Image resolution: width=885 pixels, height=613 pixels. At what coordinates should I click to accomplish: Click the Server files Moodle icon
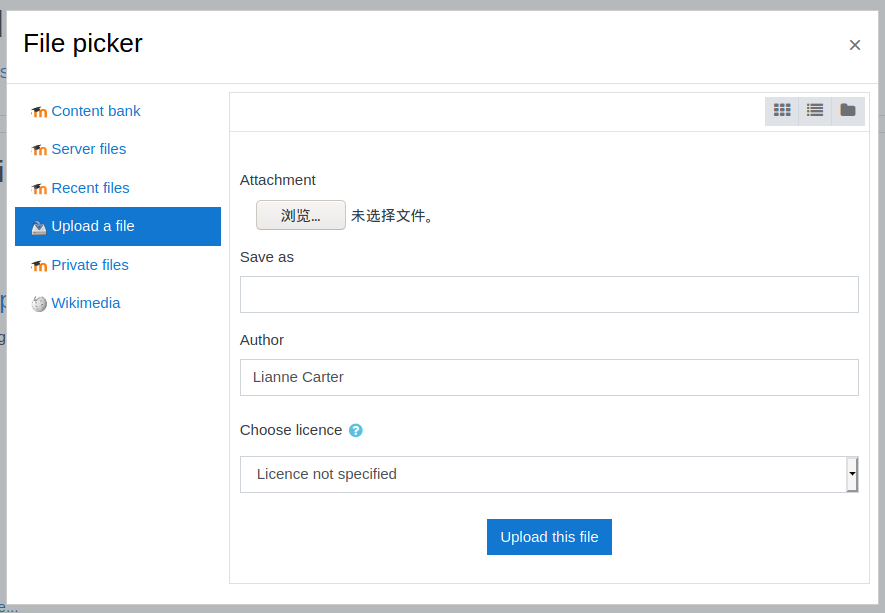[x=39, y=150]
